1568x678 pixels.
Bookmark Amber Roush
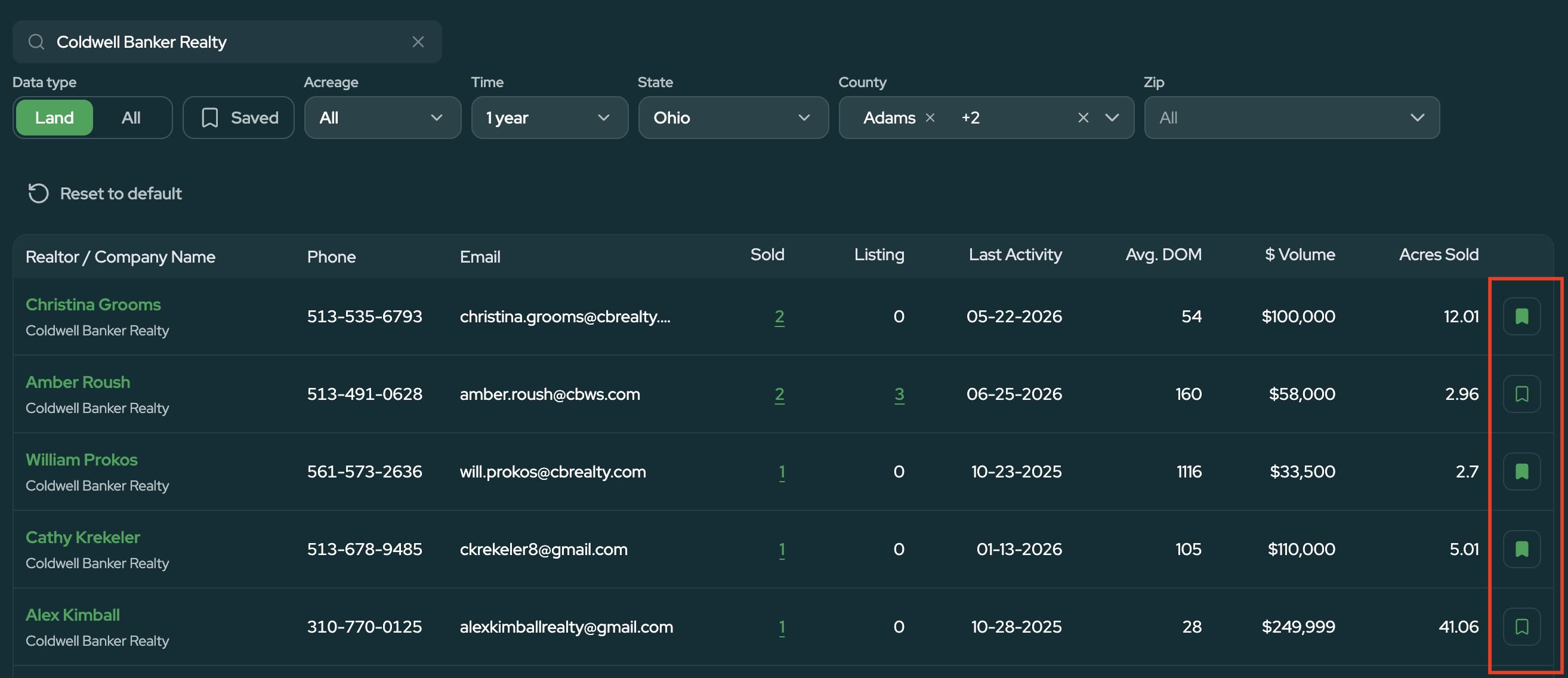pos(1521,394)
